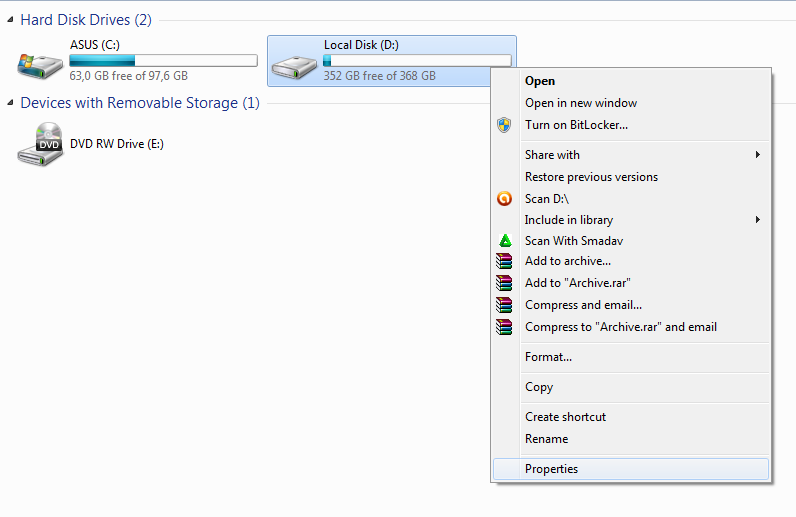Click the WinRAR icon beside Compress and email
The image size is (796, 517).
504,305
